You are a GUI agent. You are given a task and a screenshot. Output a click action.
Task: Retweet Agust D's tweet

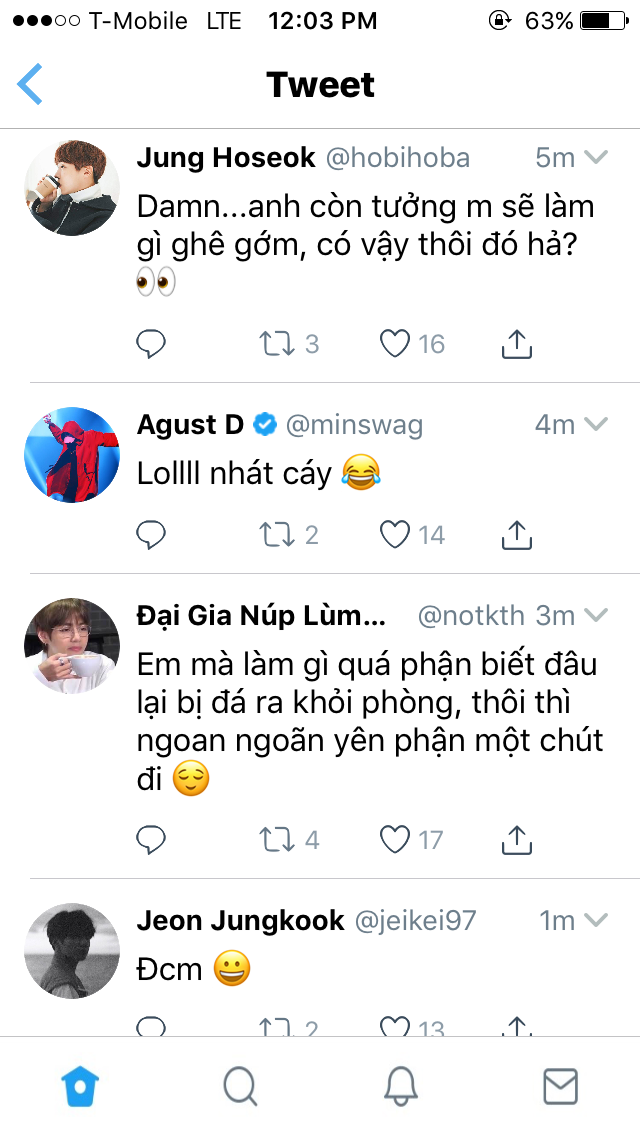(274, 535)
